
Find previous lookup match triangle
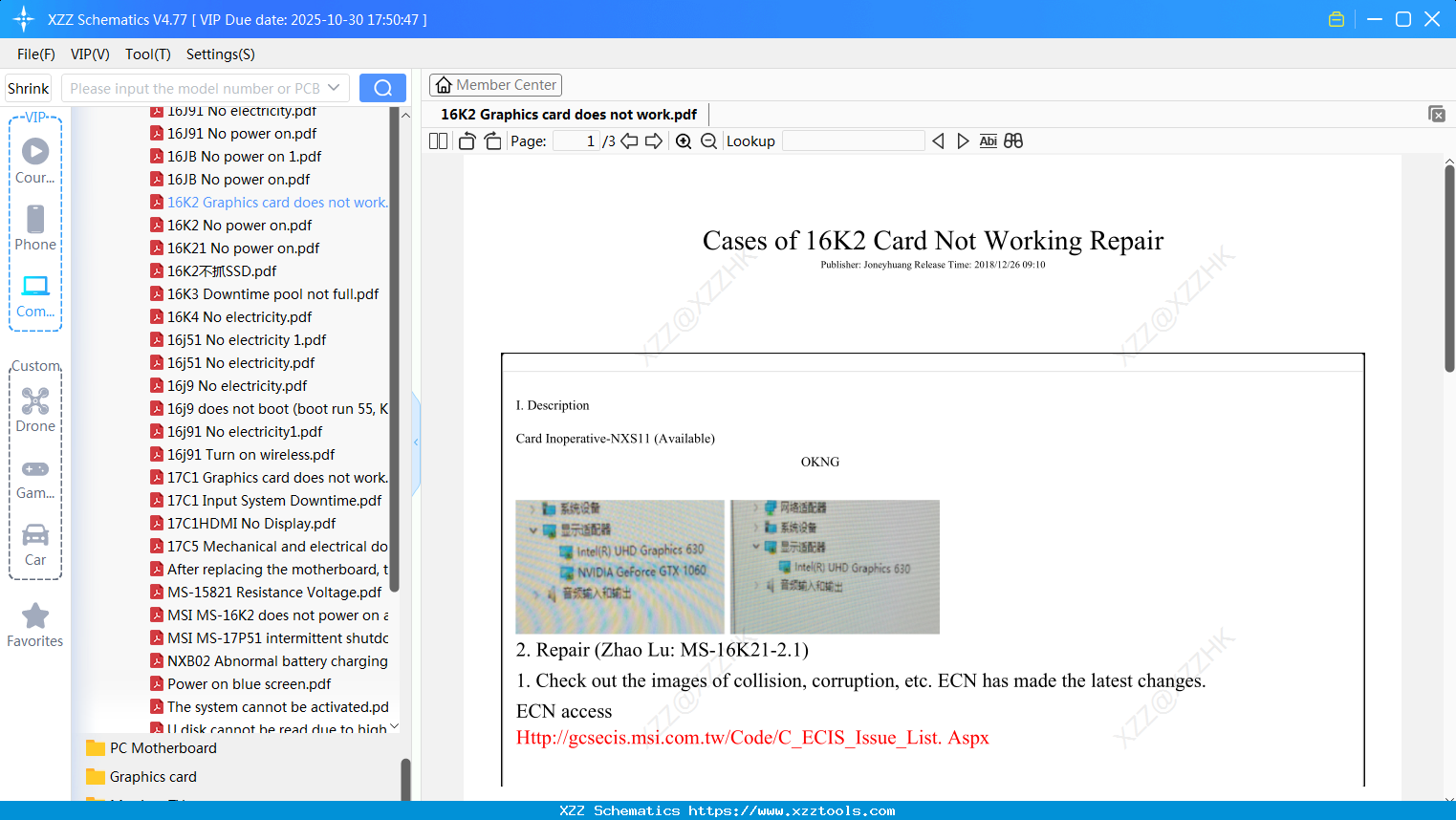point(938,141)
